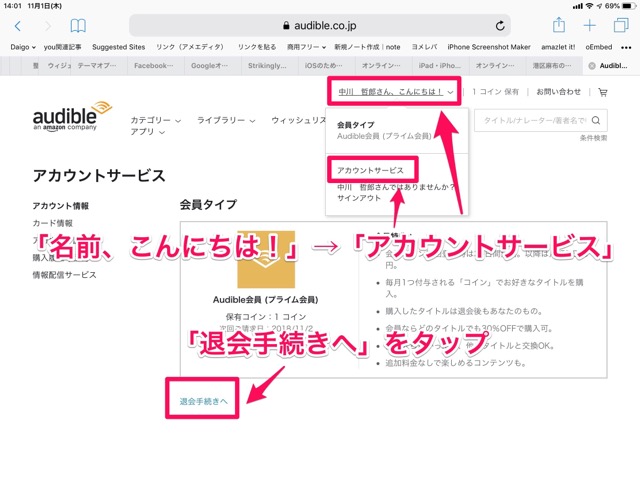640x480 pixels.
Task: Click the 退会手続きへ link
Action: point(203,401)
